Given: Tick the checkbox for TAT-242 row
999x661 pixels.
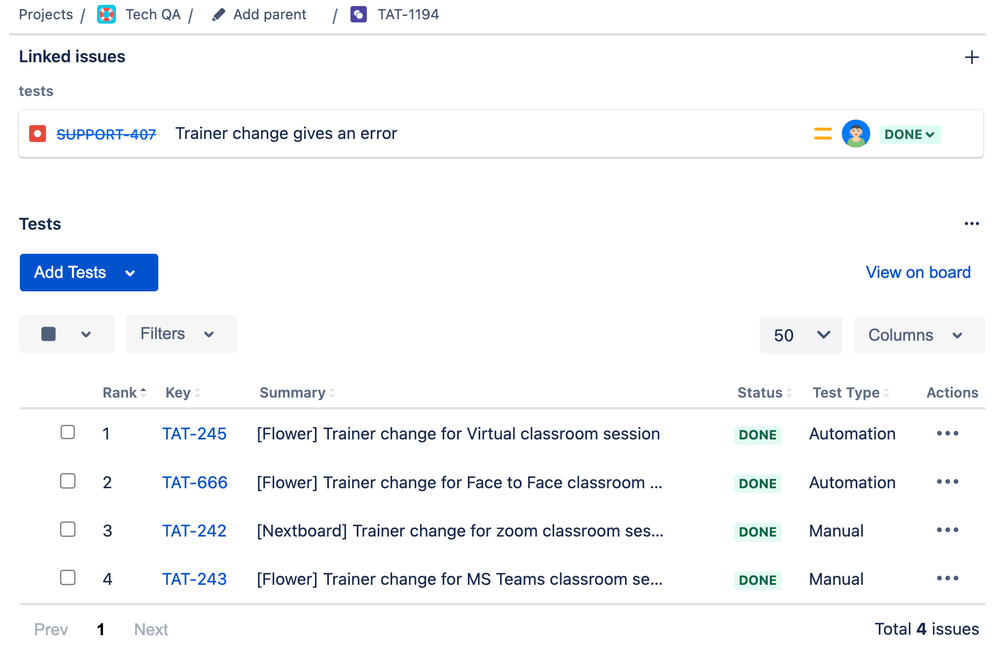Looking at the screenshot, I should pyautogui.click(x=68, y=529).
